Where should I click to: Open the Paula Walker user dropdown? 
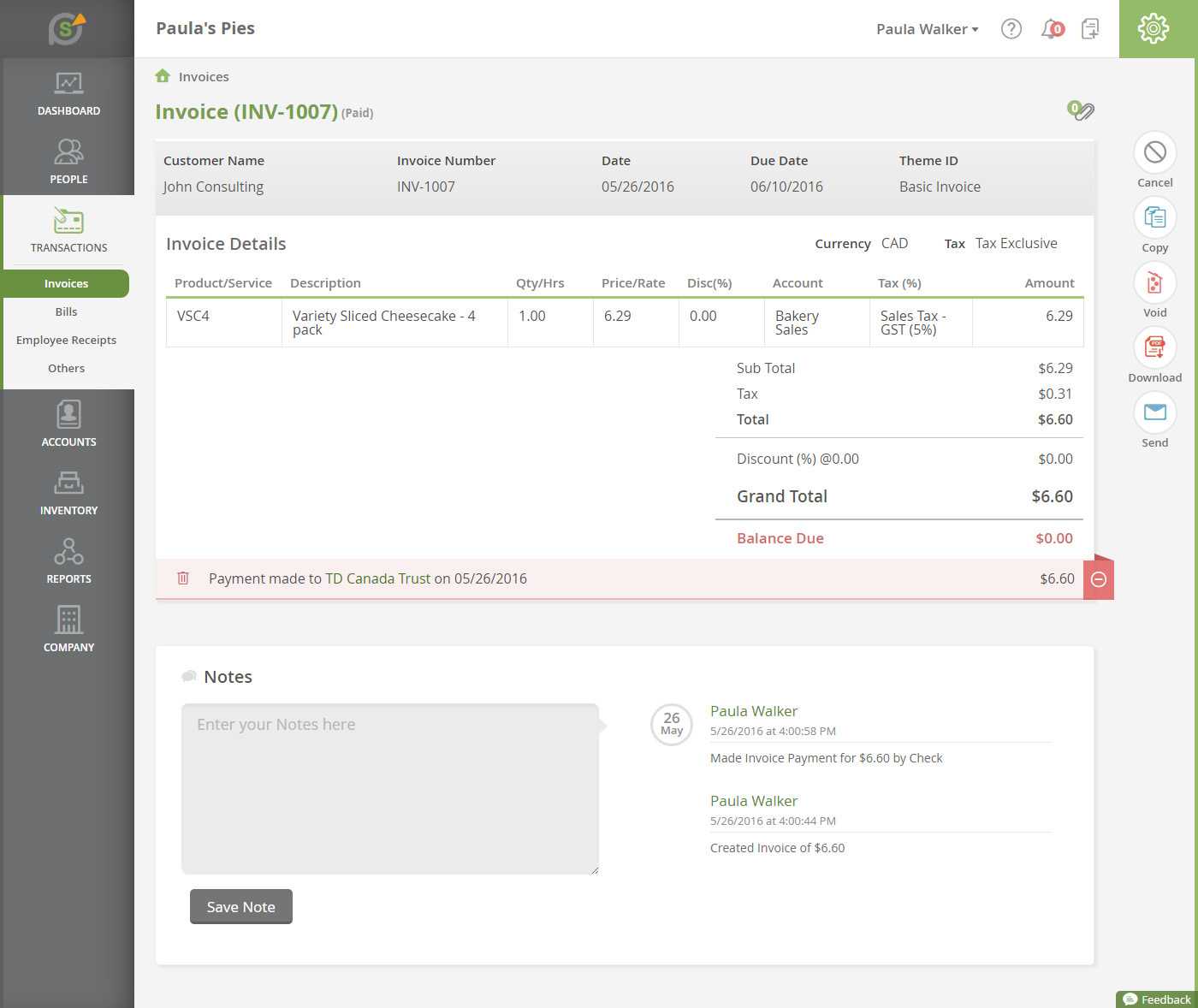click(927, 29)
